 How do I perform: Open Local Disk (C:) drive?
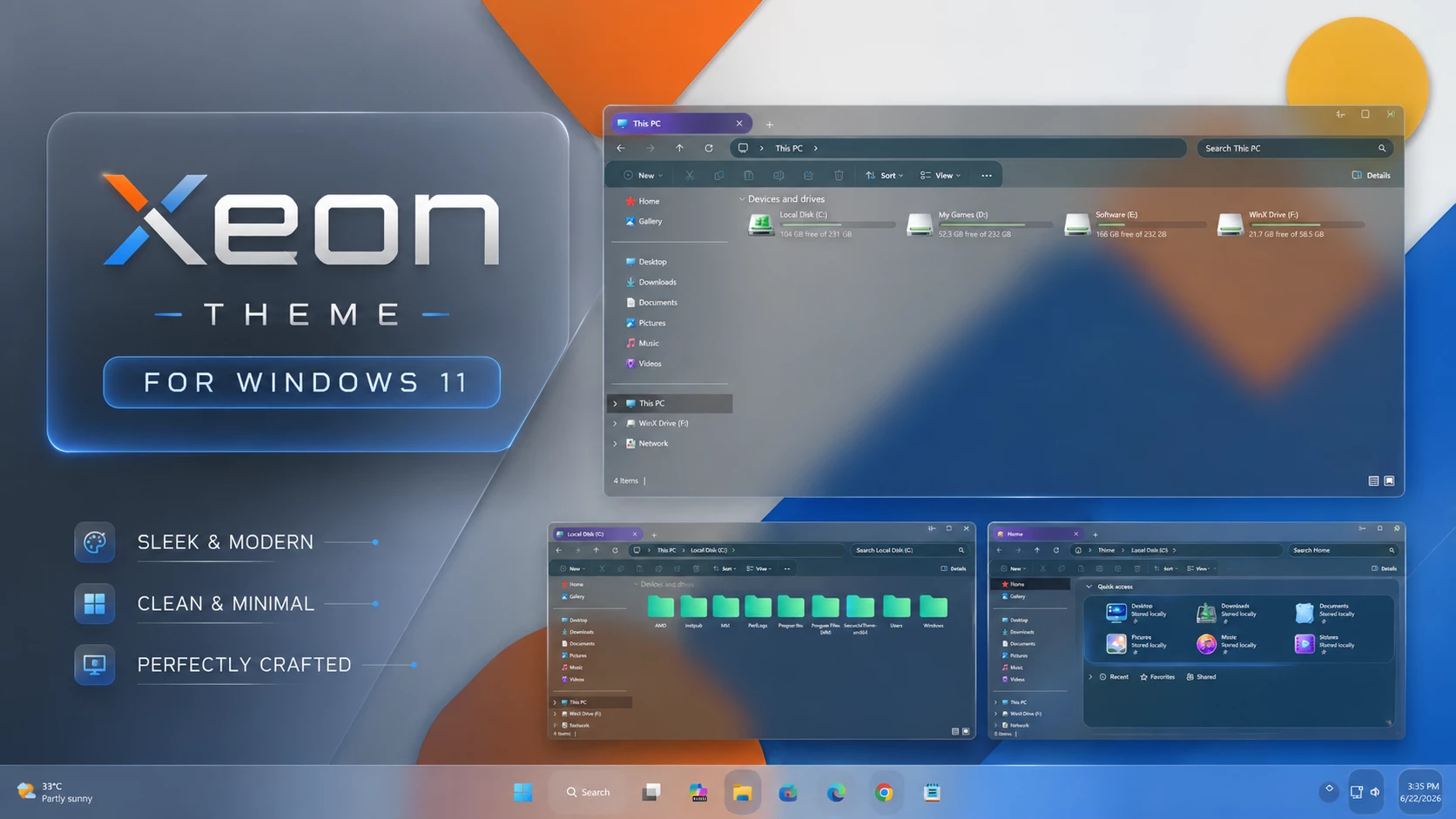click(x=821, y=224)
